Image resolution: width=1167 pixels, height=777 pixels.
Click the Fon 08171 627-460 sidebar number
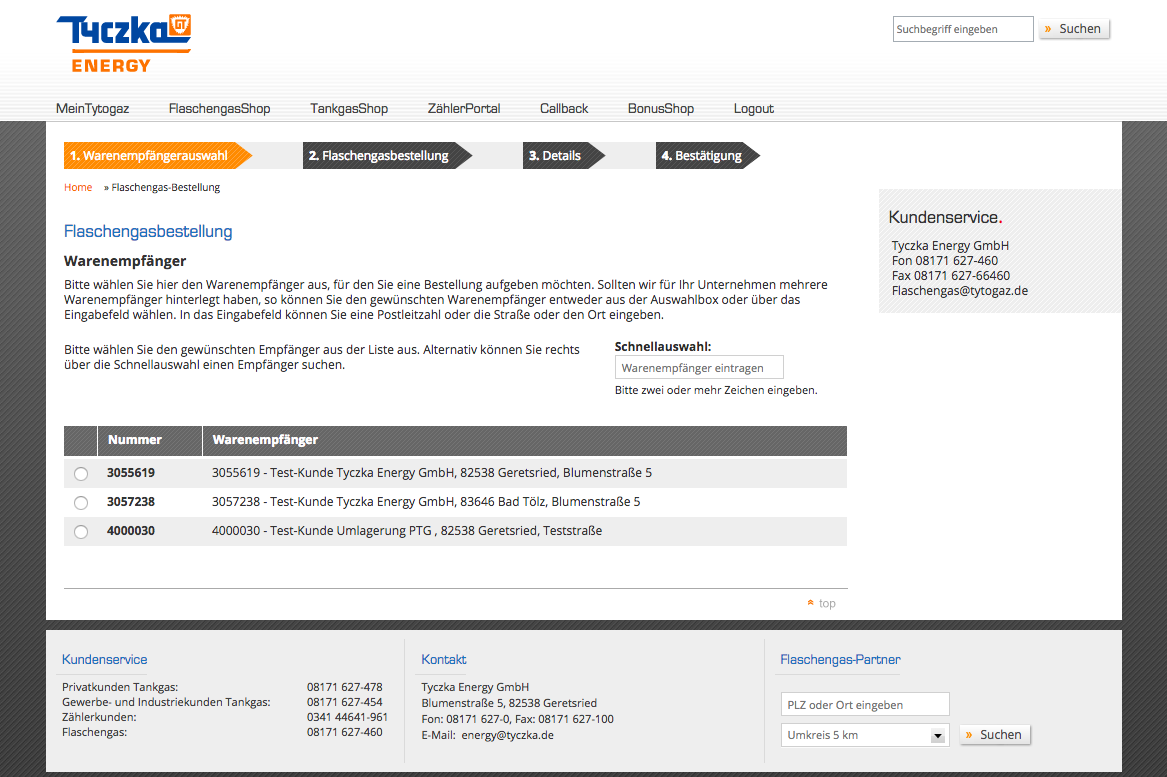pyautogui.click(x=945, y=260)
